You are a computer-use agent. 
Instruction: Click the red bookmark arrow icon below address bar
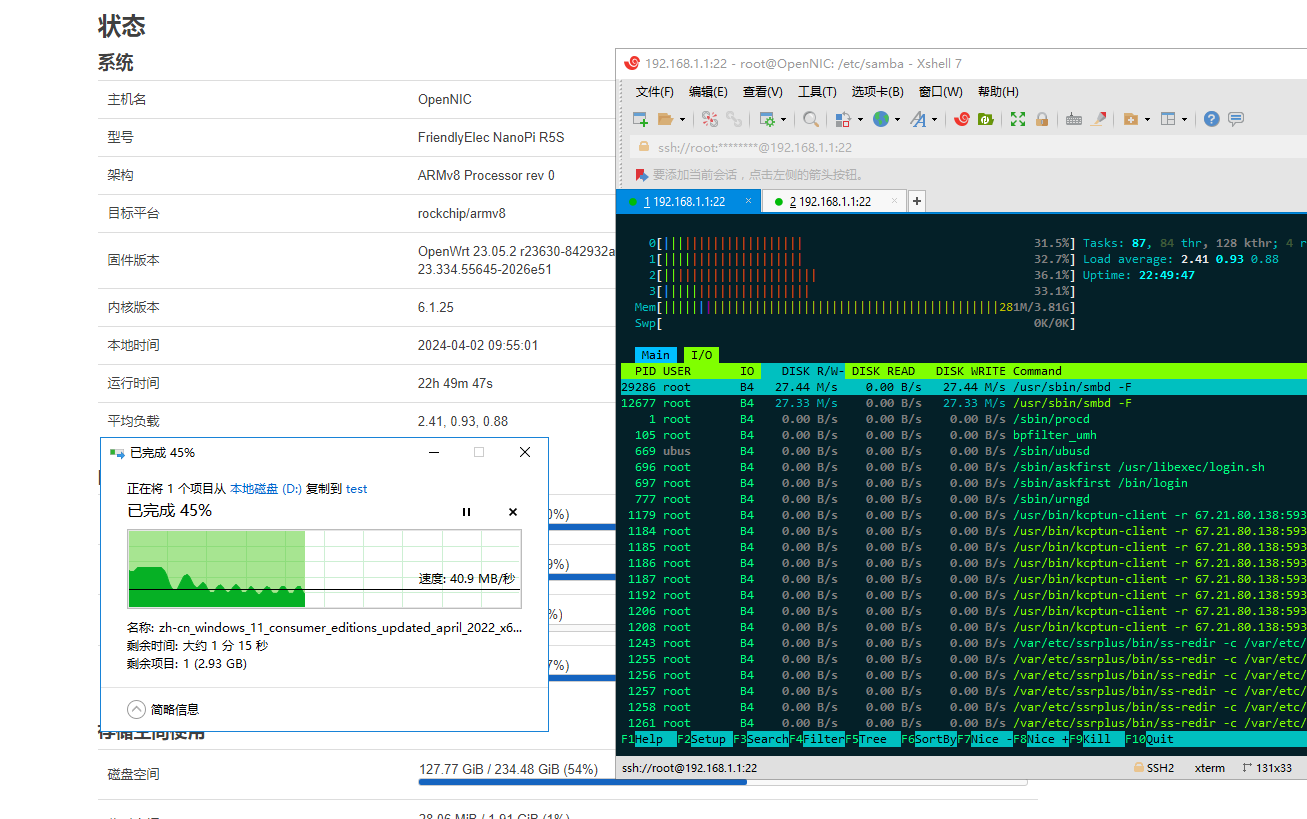tap(642, 175)
